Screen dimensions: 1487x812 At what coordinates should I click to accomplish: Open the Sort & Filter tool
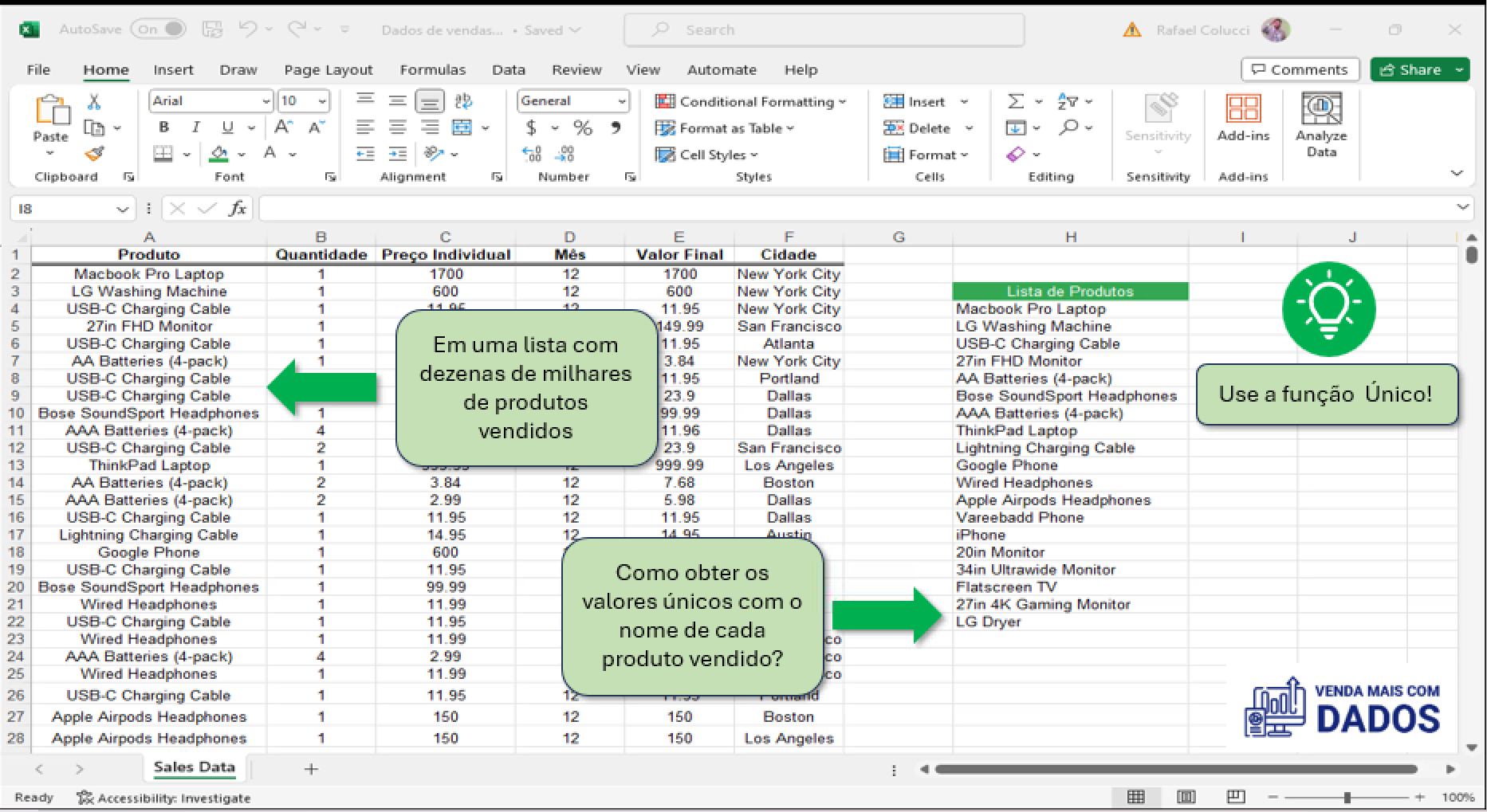1068,101
